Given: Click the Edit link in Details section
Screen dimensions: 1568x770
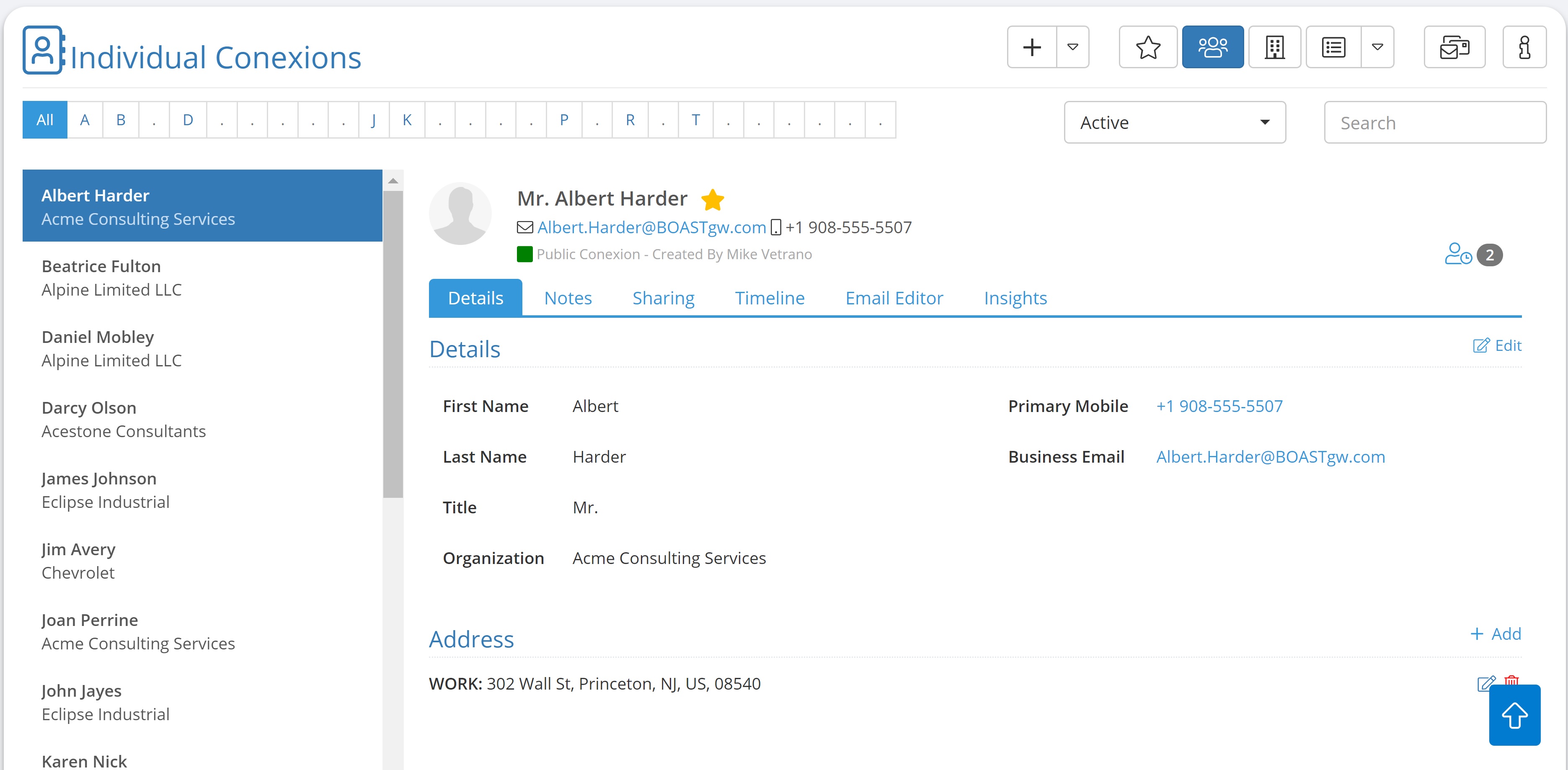Looking at the screenshot, I should click(1497, 345).
